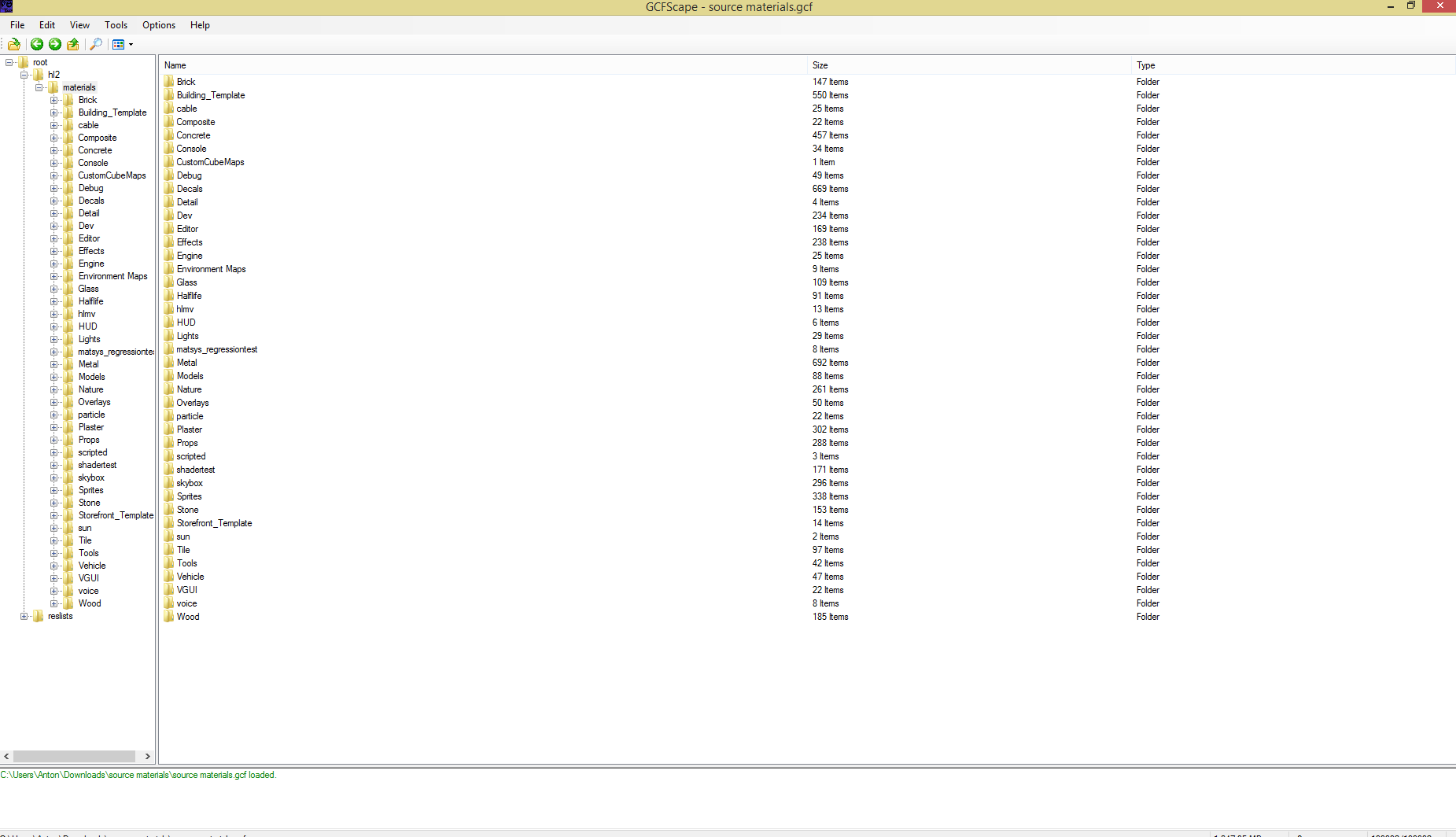Collapse the root node in the tree
This screenshot has width=1456, height=837.
[9, 62]
